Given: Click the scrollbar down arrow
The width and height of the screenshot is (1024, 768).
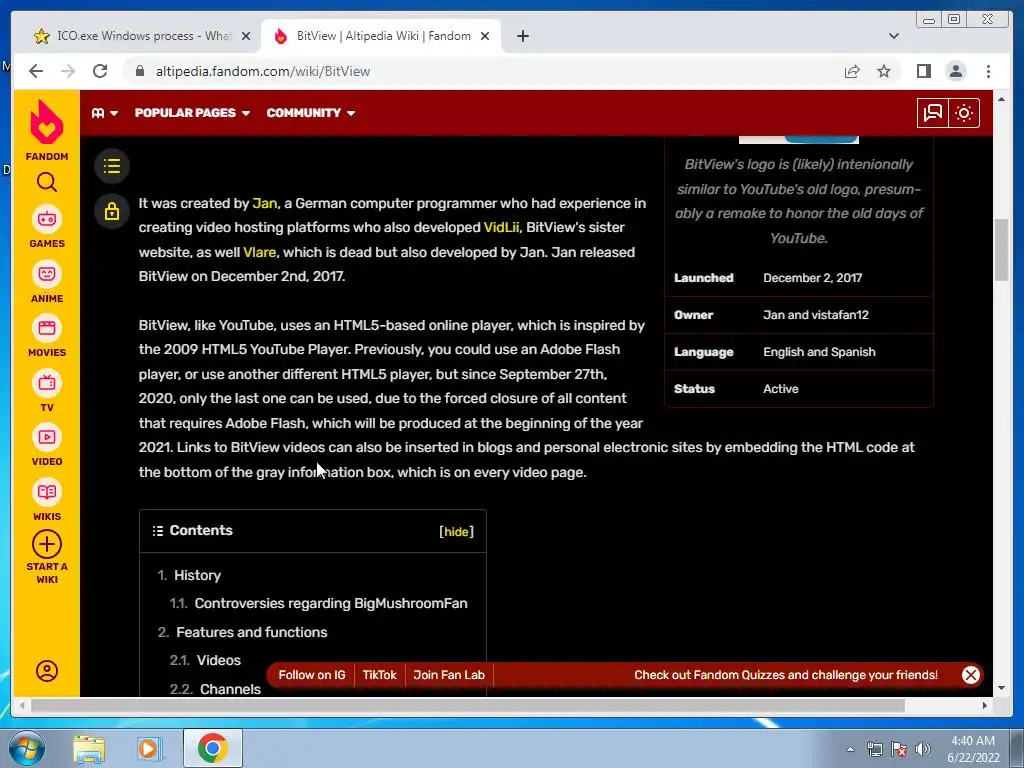Looking at the screenshot, I should (x=1001, y=687).
